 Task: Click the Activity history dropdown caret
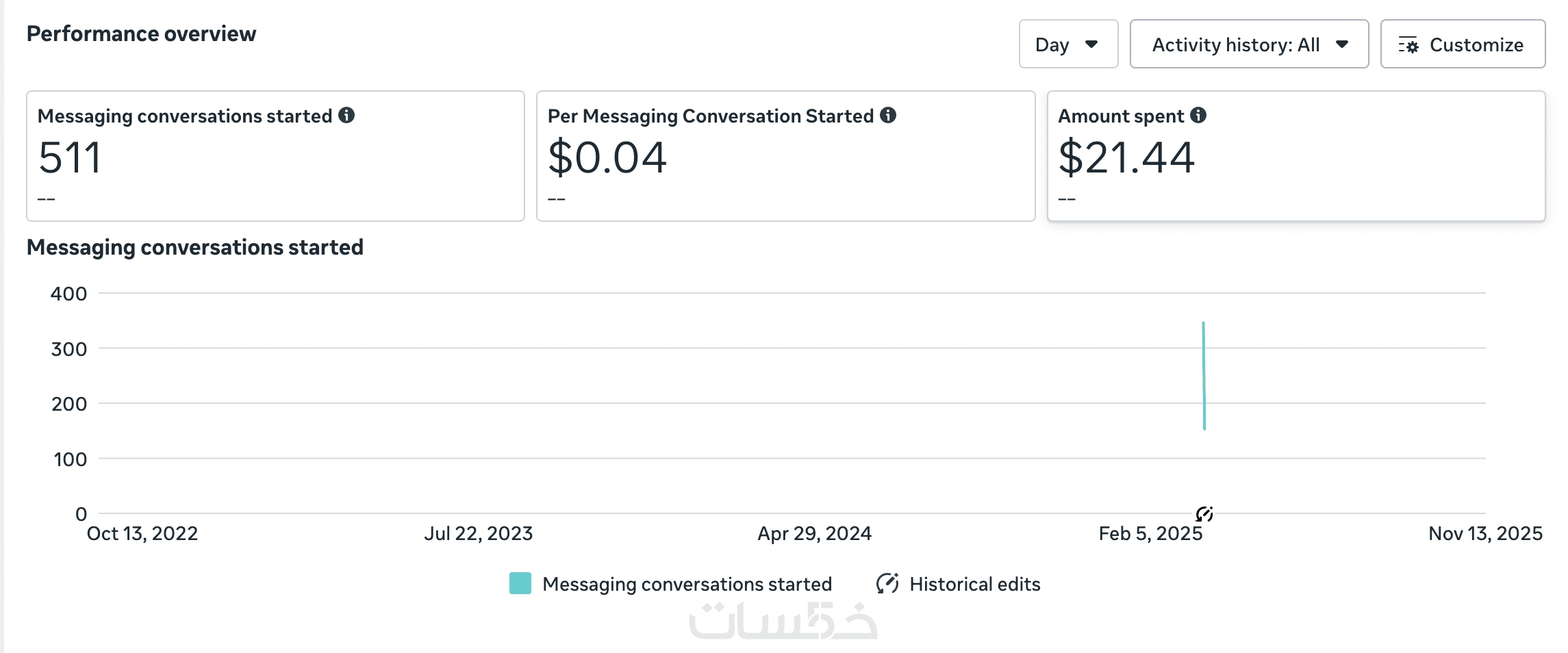click(x=1342, y=44)
